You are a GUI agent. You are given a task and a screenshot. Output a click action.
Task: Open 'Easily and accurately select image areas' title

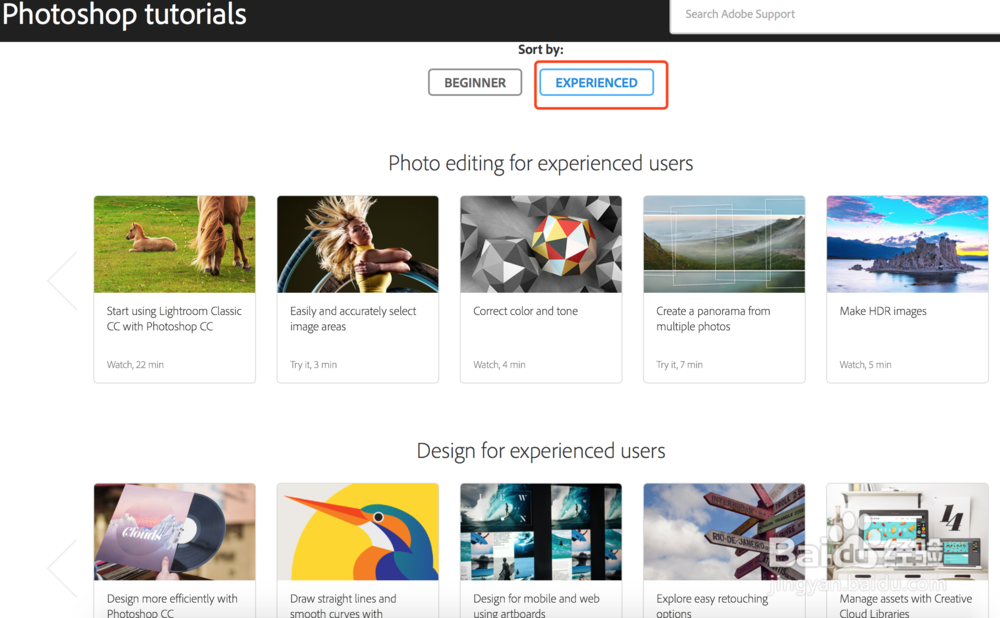point(353,318)
